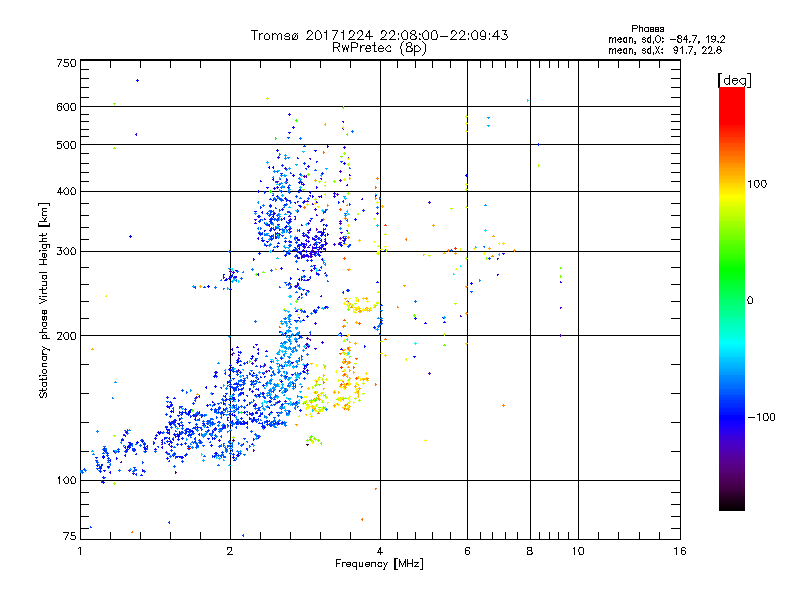This screenshot has height=600, width=800.
Task: Click the x-axis tick label '4'
Action: (x=380, y=551)
